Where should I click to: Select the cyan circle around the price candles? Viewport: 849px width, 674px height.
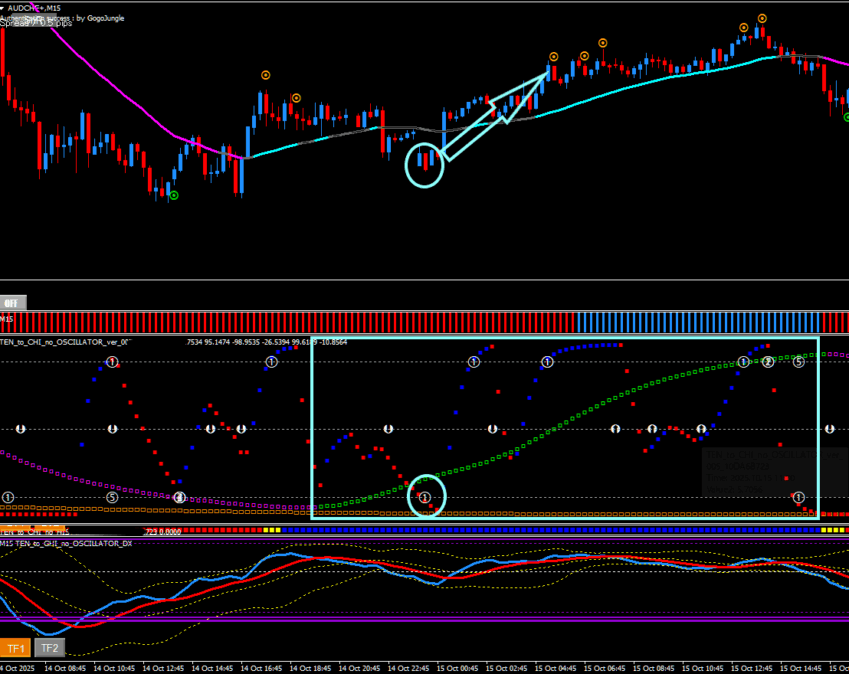point(424,165)
